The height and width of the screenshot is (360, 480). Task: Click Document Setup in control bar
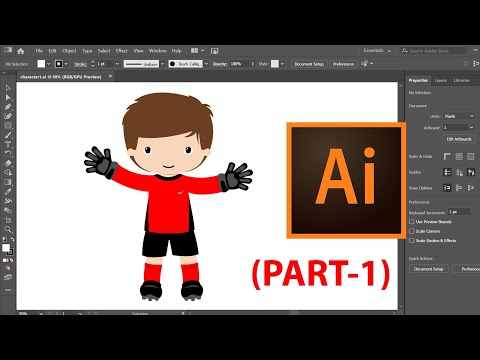tap(309, 64)
